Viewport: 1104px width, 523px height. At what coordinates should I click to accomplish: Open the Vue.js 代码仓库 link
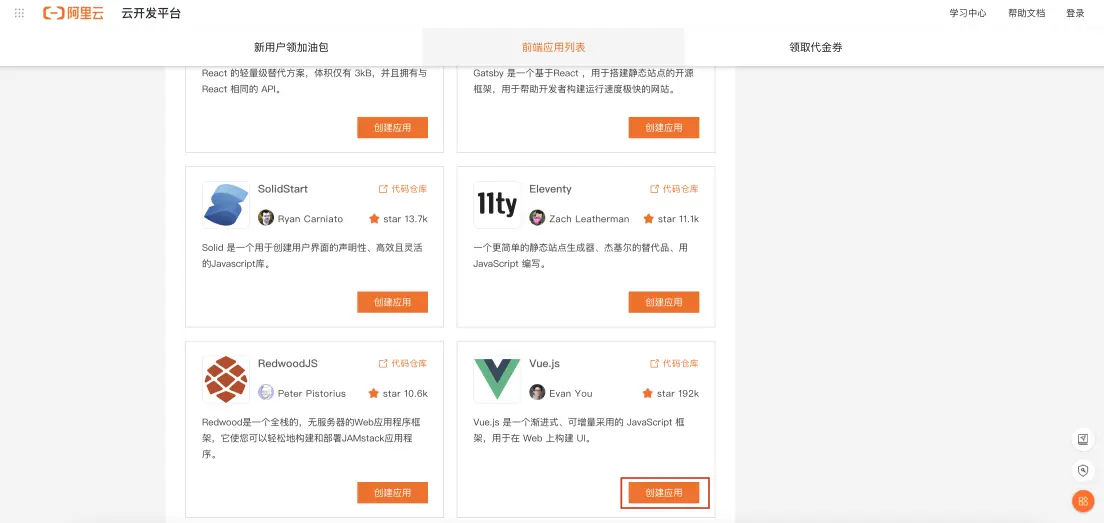675,363
